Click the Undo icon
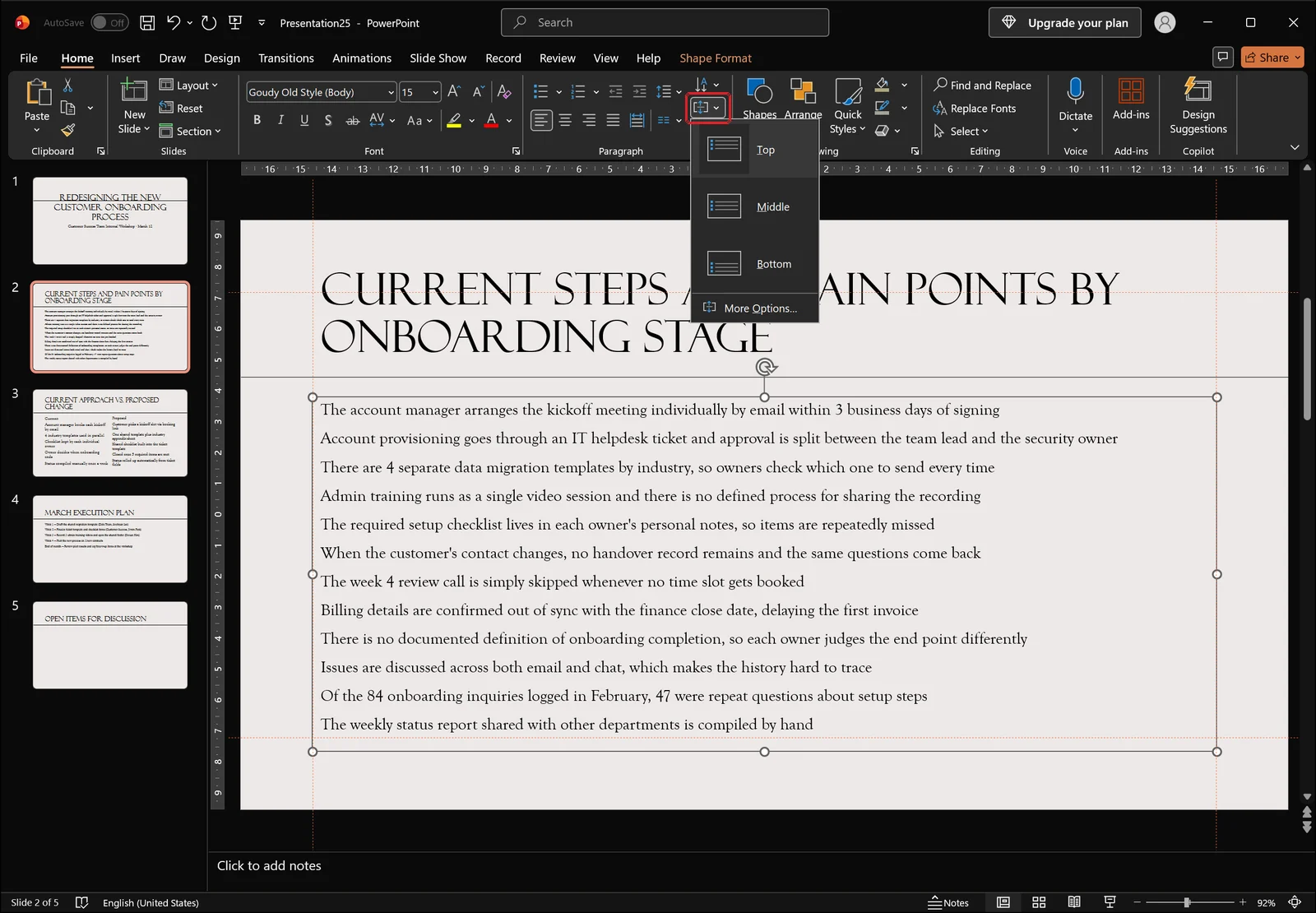The height and width of the screenshot is (913, 1316). click(174, 23)
